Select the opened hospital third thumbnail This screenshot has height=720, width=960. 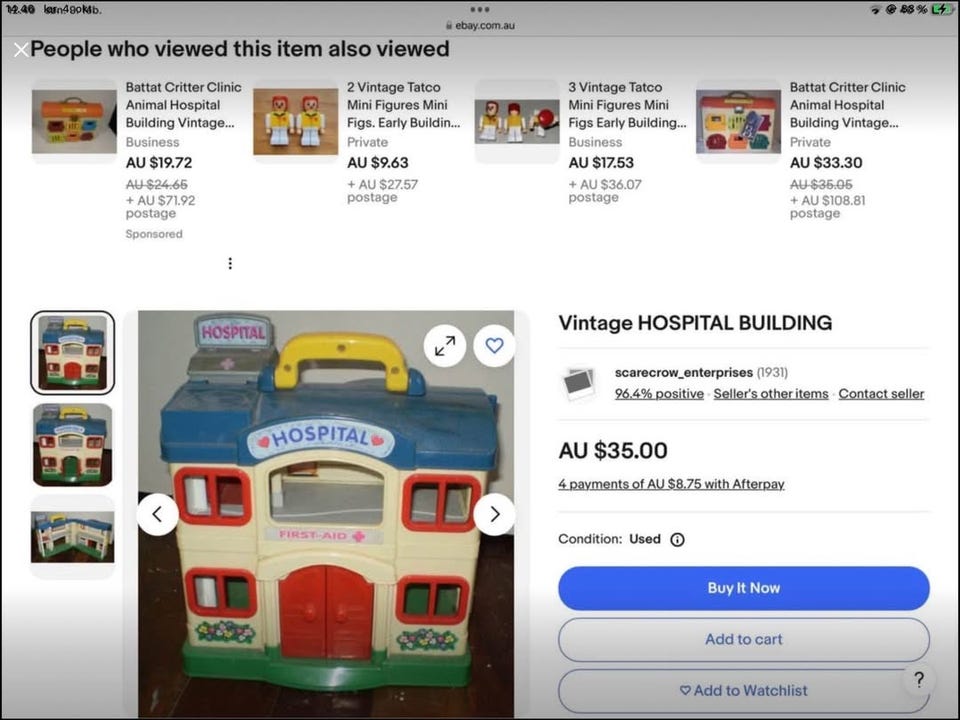(72, 538)
